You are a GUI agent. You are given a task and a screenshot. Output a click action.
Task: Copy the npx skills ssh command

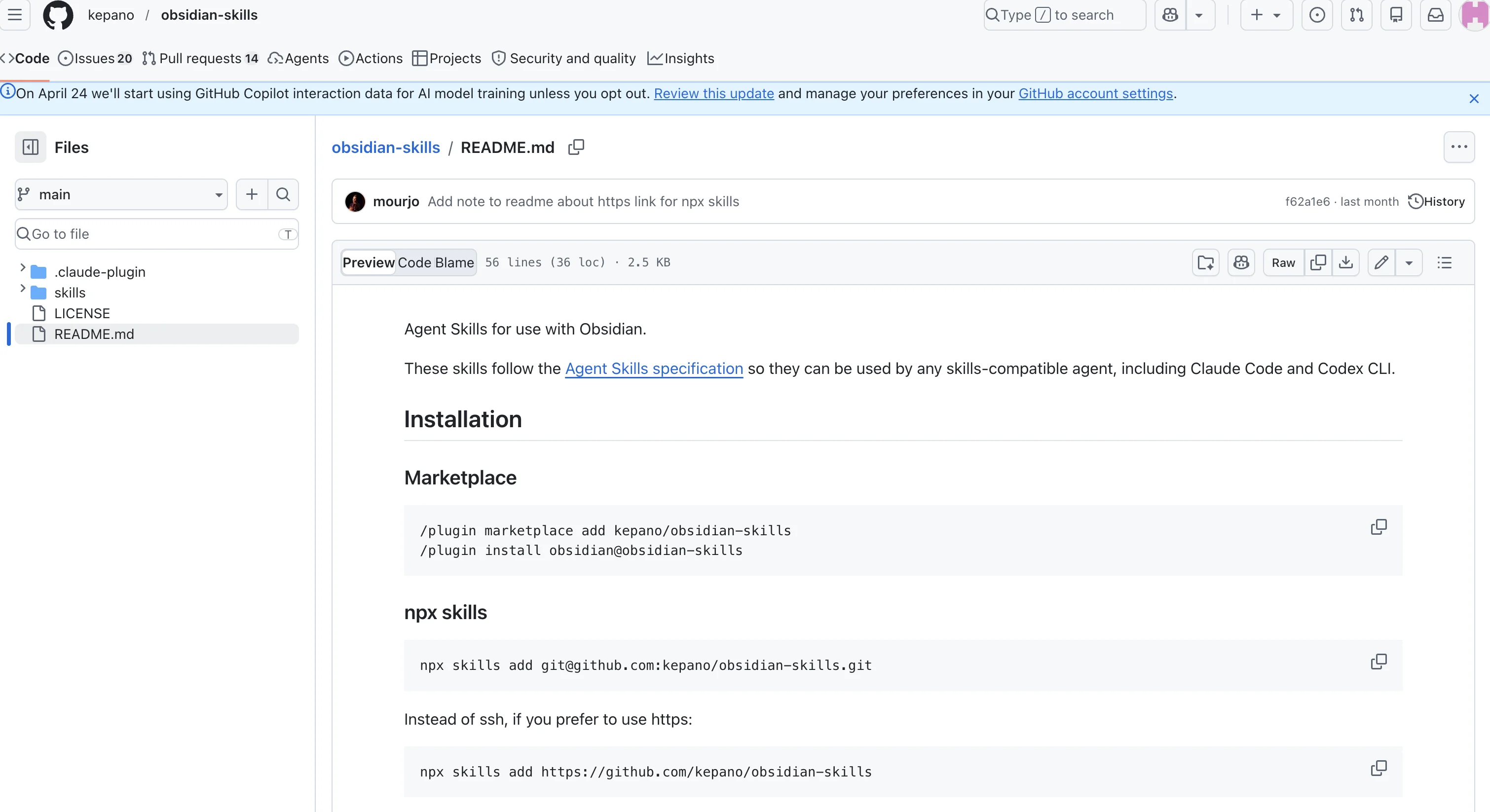(x=1379, y=662)
